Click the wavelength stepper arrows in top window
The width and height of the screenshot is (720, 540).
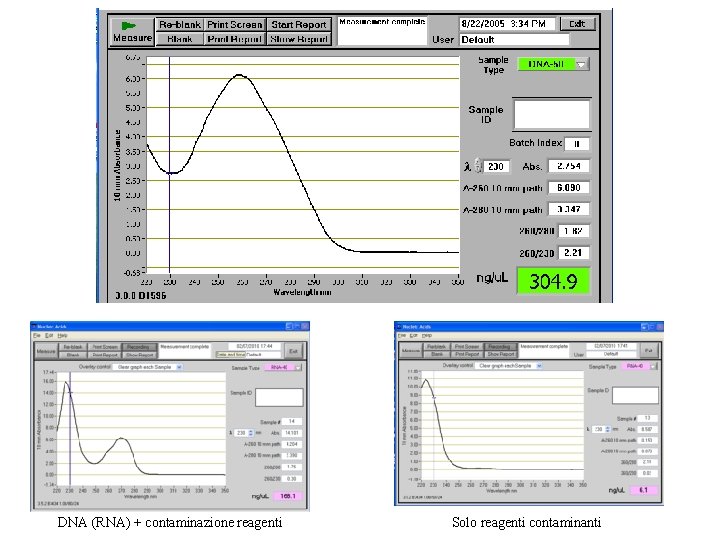478,166
